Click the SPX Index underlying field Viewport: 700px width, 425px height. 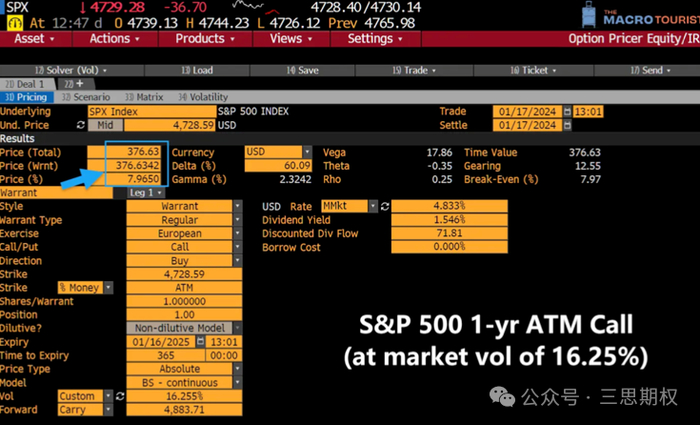(152, 112)
